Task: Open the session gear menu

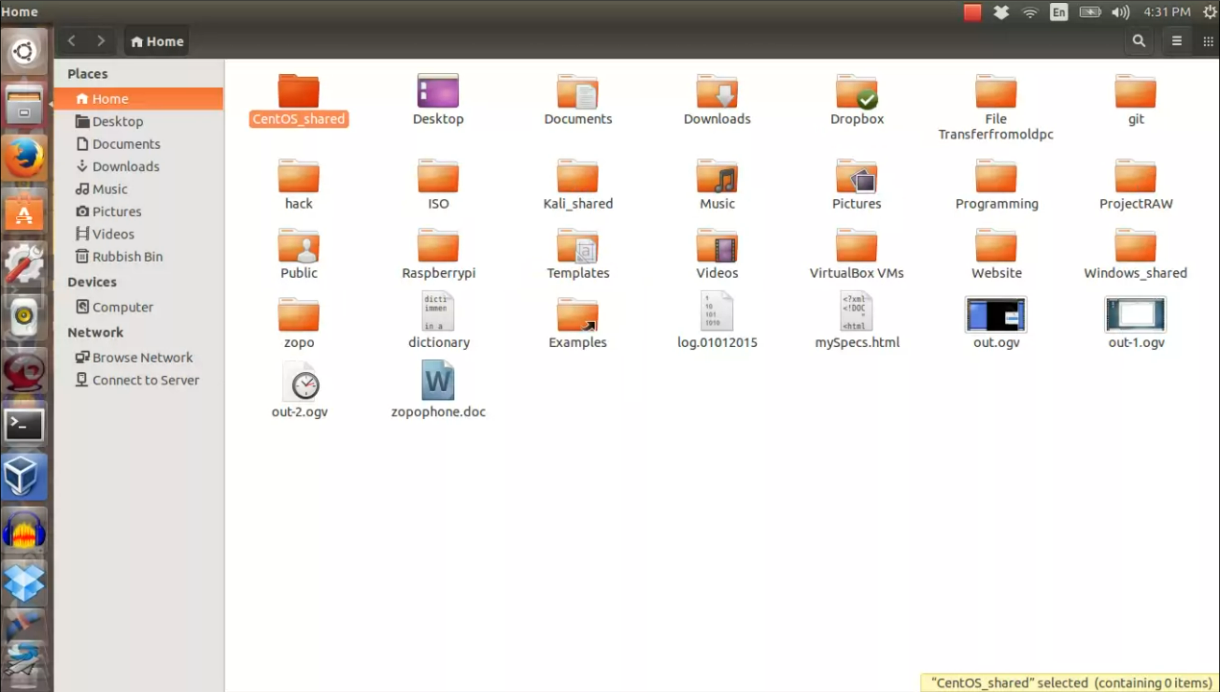Action: (x=1207, y=12)
